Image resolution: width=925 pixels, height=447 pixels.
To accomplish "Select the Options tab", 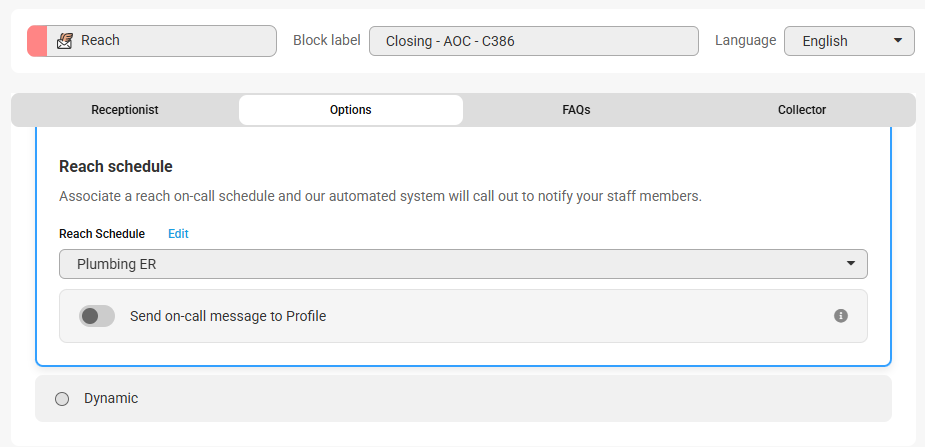I will [x=351, y=110].
